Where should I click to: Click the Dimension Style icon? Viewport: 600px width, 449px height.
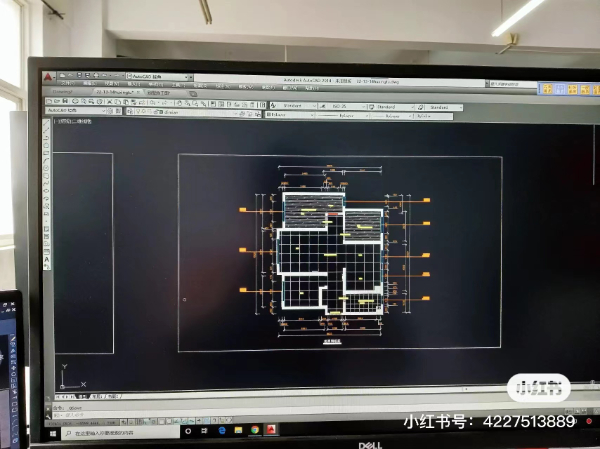(x=323, y=106)
